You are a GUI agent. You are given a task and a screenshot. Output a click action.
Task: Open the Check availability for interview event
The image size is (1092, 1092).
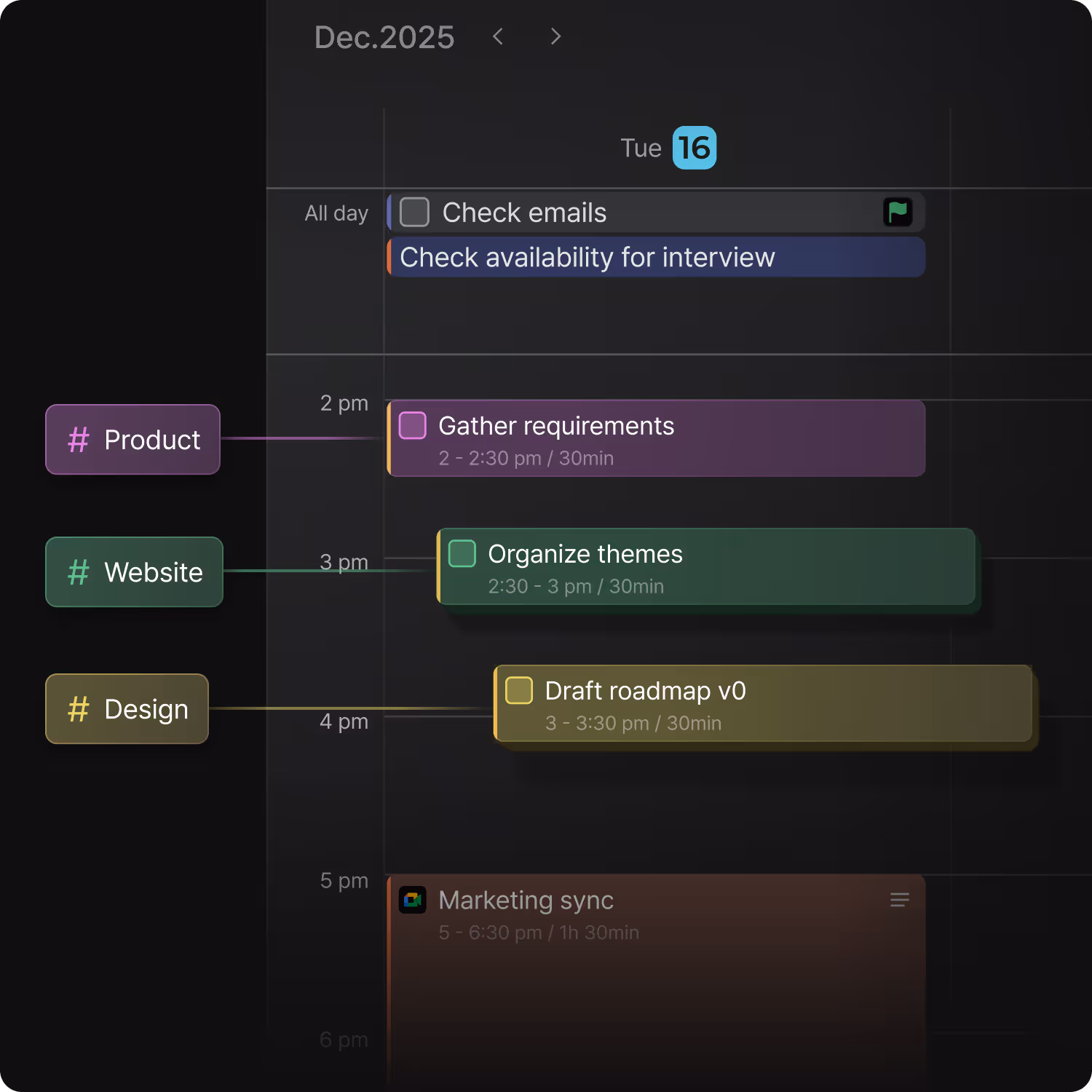(x=656, y=257)
